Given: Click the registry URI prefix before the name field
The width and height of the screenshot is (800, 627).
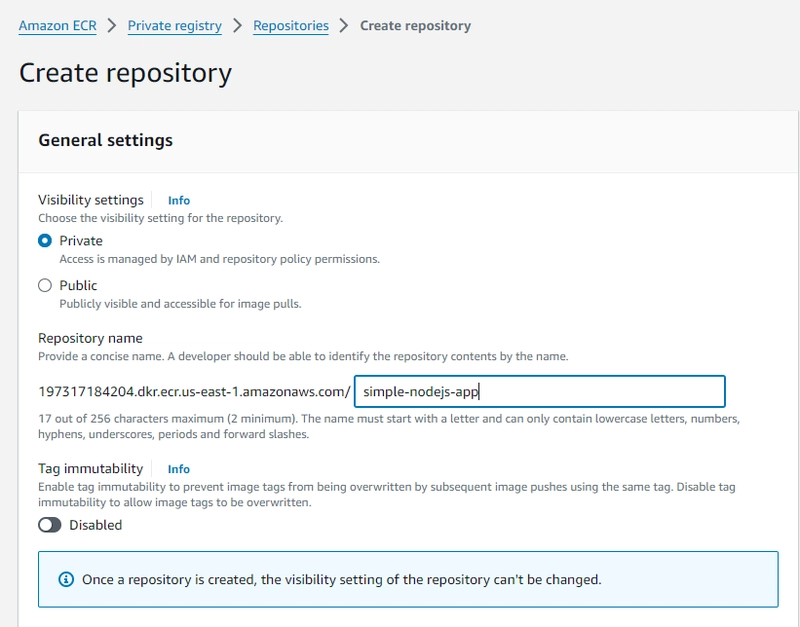Looking at the screenshot, I should 194,392.
